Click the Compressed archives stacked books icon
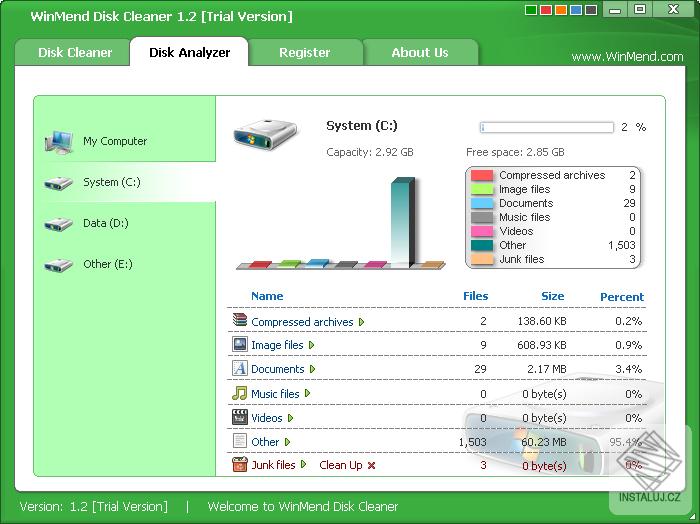The width and height of the screenshot is (700, 524). (240, 320)
